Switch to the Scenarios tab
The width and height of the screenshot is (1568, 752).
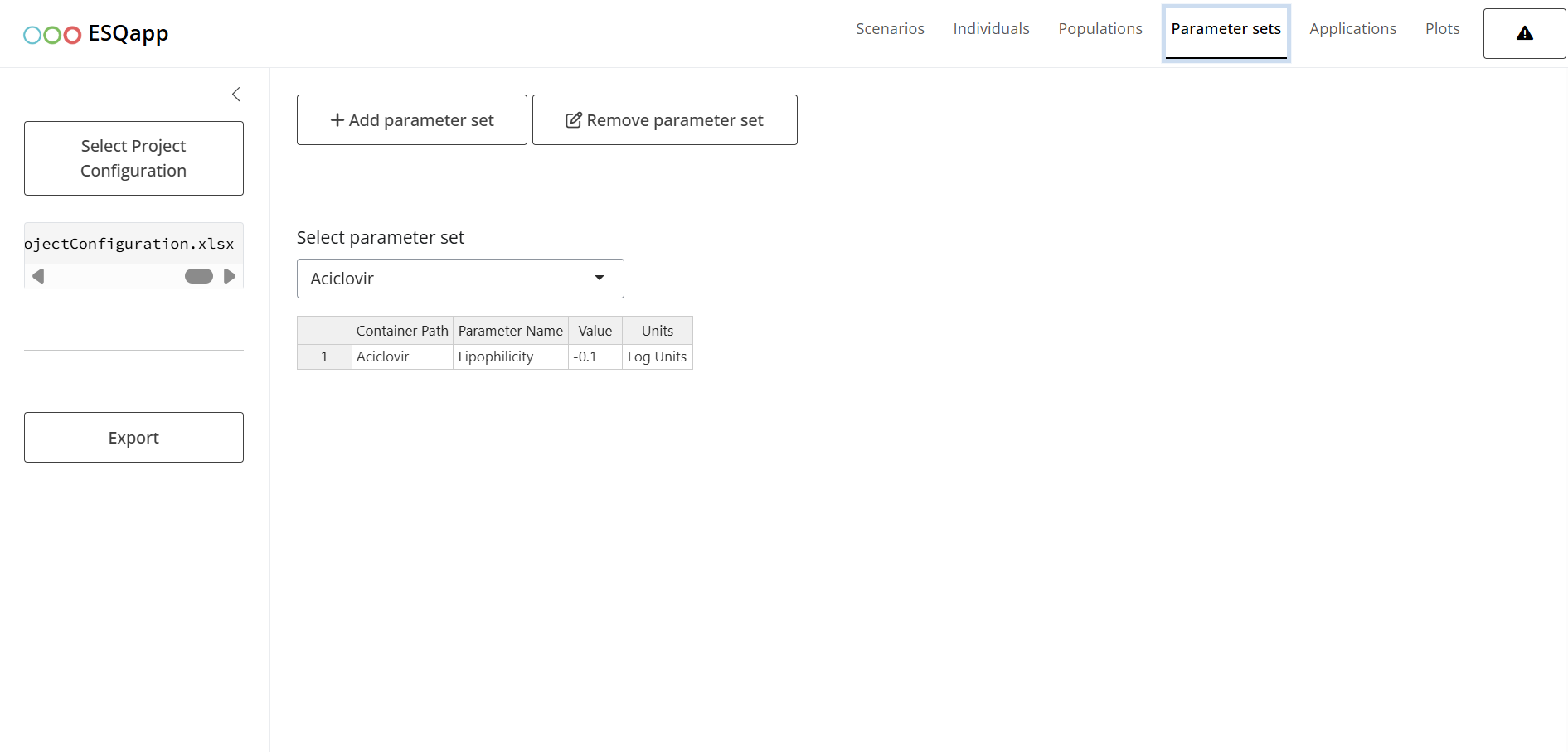(x=890, y=29)
